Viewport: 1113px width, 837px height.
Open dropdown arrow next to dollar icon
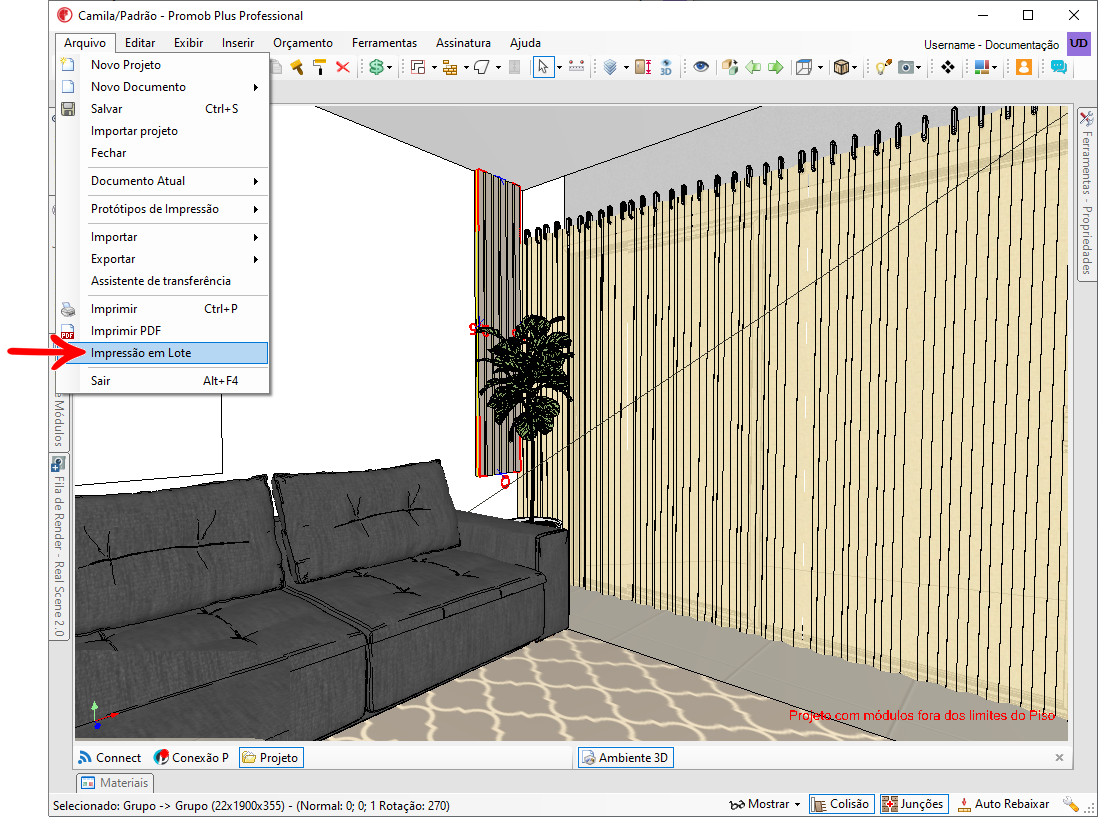point(390,68)
